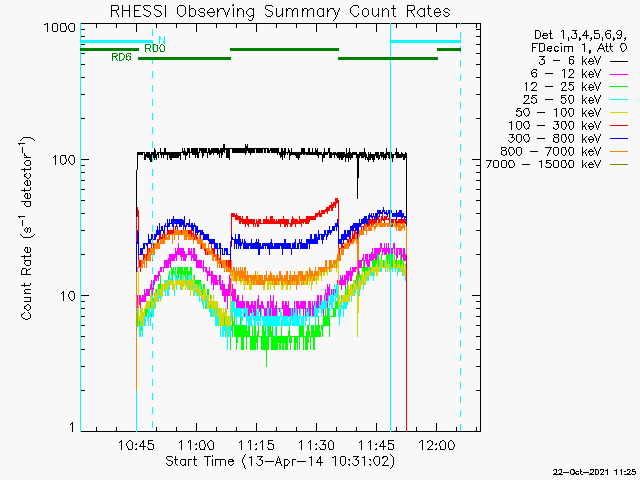The image size is (640, 480).
Task: Select the '12 - 25 keV' legend label
Action: click(562, 87)
